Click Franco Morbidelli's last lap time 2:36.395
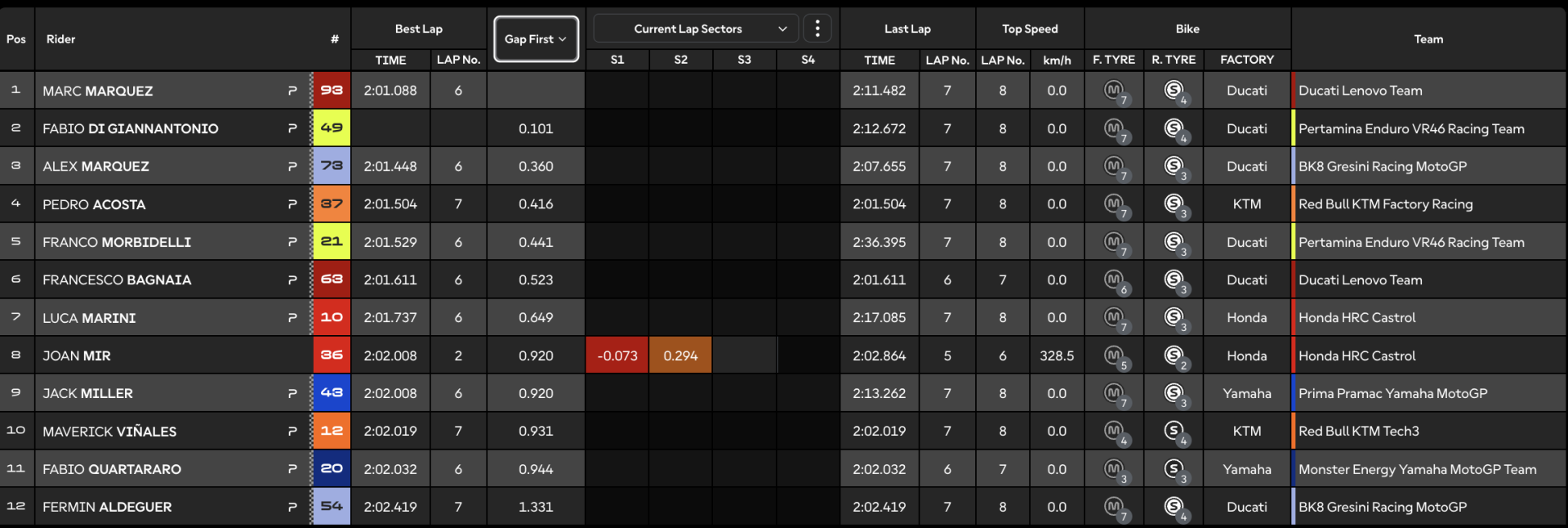Image resolution: width=1568 pixels, height=528 pixels. pos(880,242)
